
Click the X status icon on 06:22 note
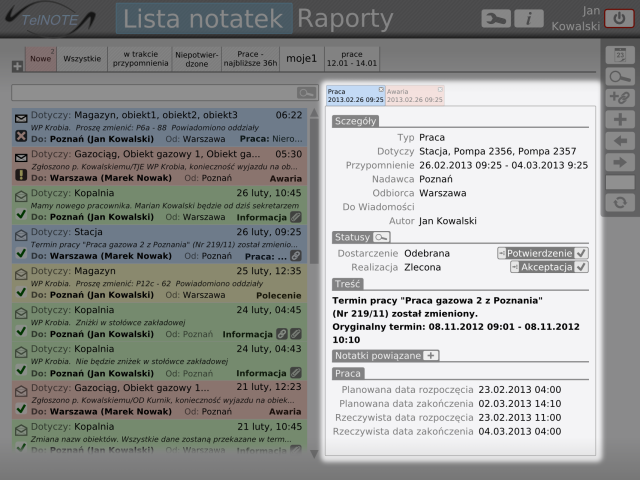pyautogui.click(x=21, y=136)
